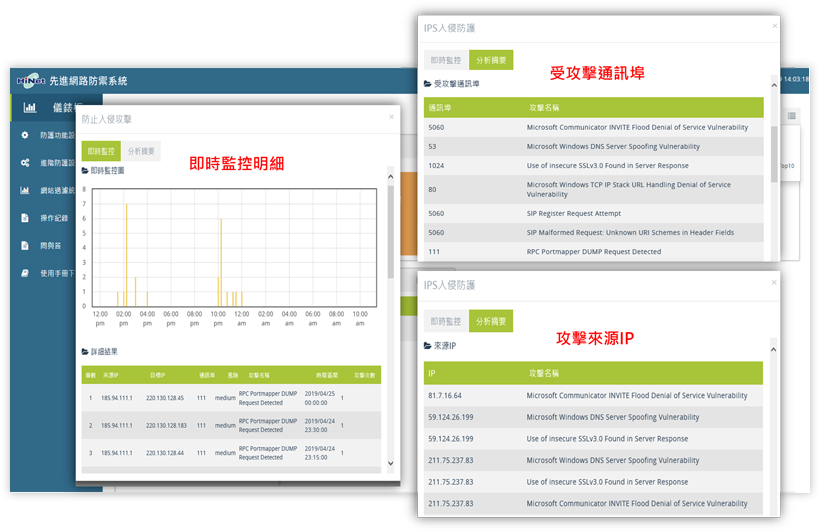
Task: Select 即時監控 tab in 防止入侵攻擊 dialog
Action: click(x=101, y=151)
